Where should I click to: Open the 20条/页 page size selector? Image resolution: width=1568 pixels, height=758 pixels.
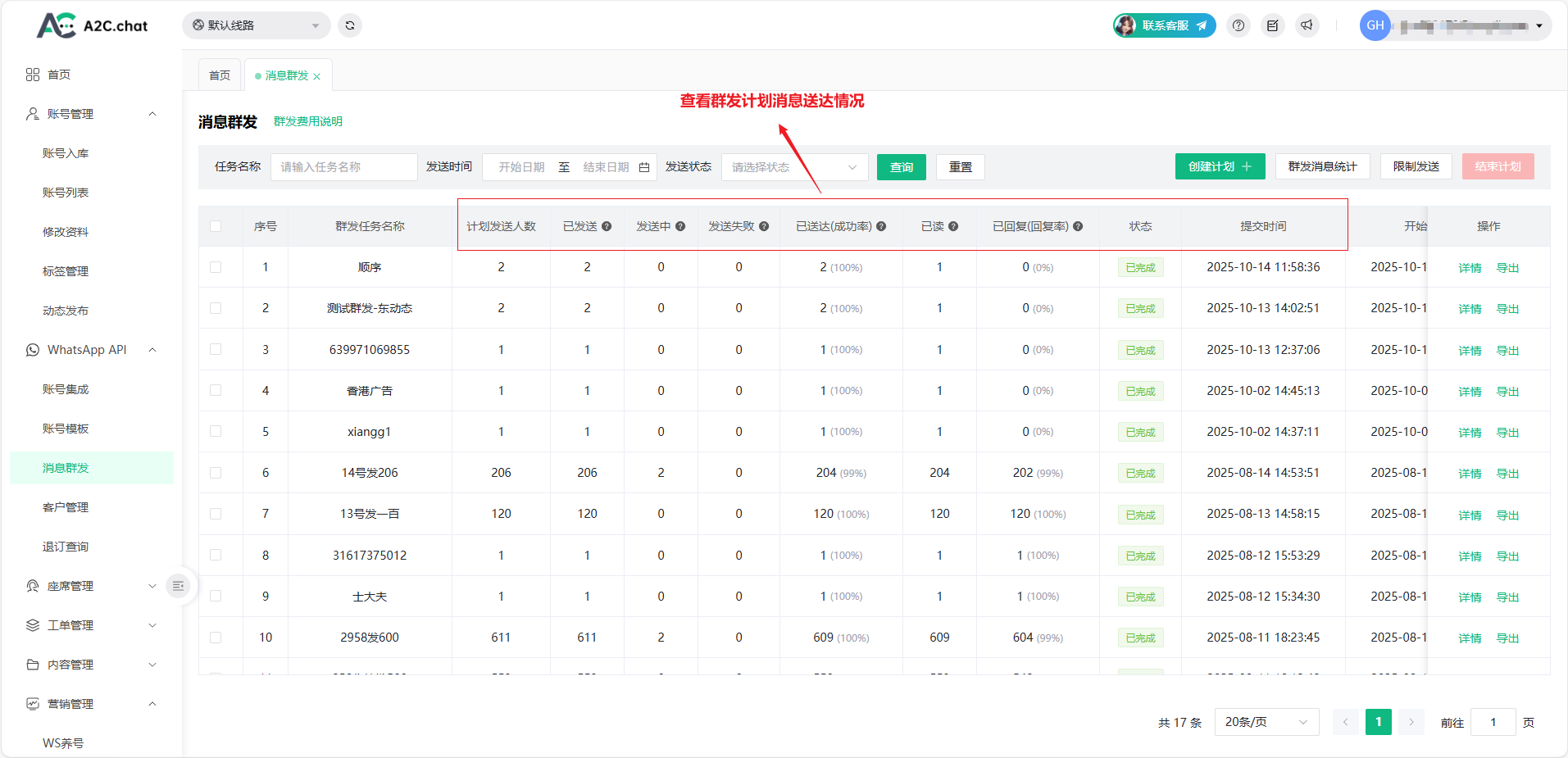click(1266, 722)
